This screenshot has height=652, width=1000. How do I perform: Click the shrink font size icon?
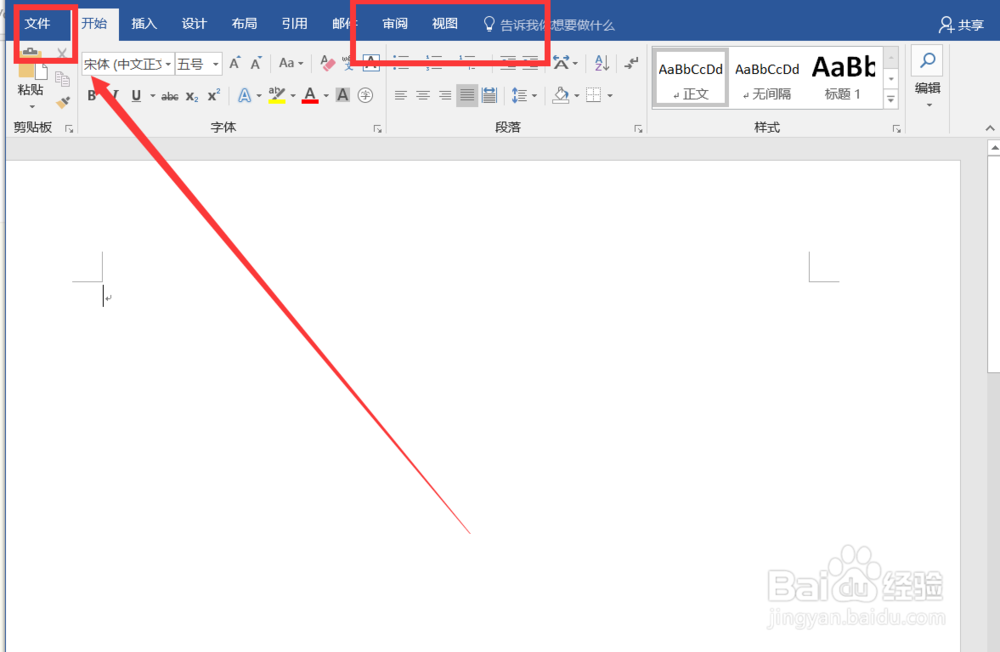coord(256,63)
